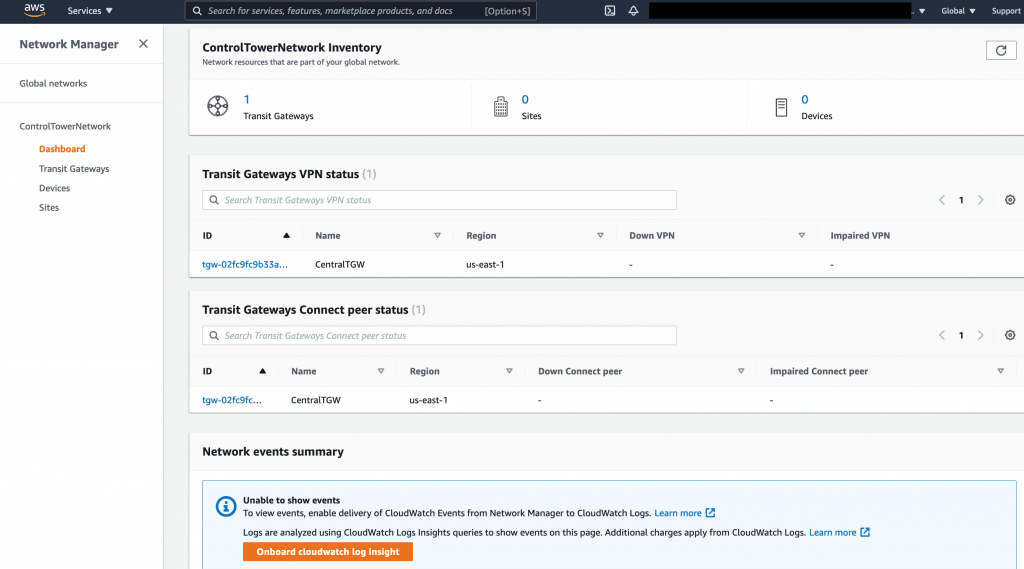Open the AWS home logo
Image resolution: width=1024 pixels, height=569 pixels.
tap(34, 10)
